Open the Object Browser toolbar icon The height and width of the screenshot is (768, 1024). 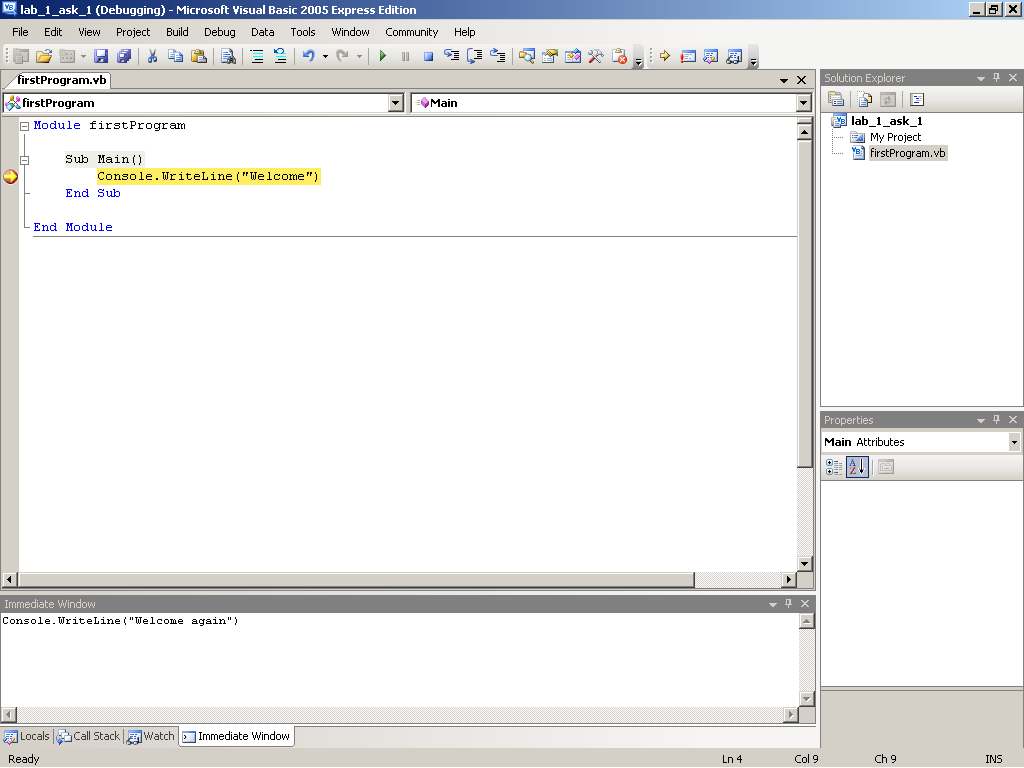(573, 56)
